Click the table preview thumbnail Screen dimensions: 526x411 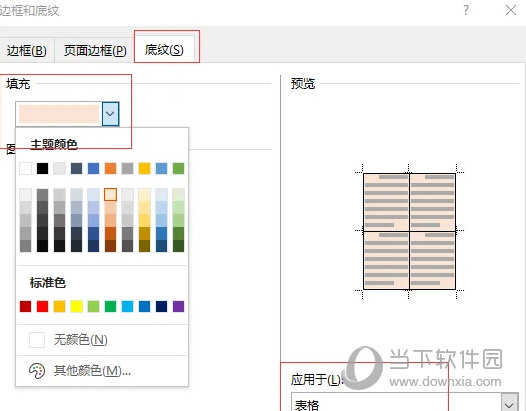pos(409,231)
